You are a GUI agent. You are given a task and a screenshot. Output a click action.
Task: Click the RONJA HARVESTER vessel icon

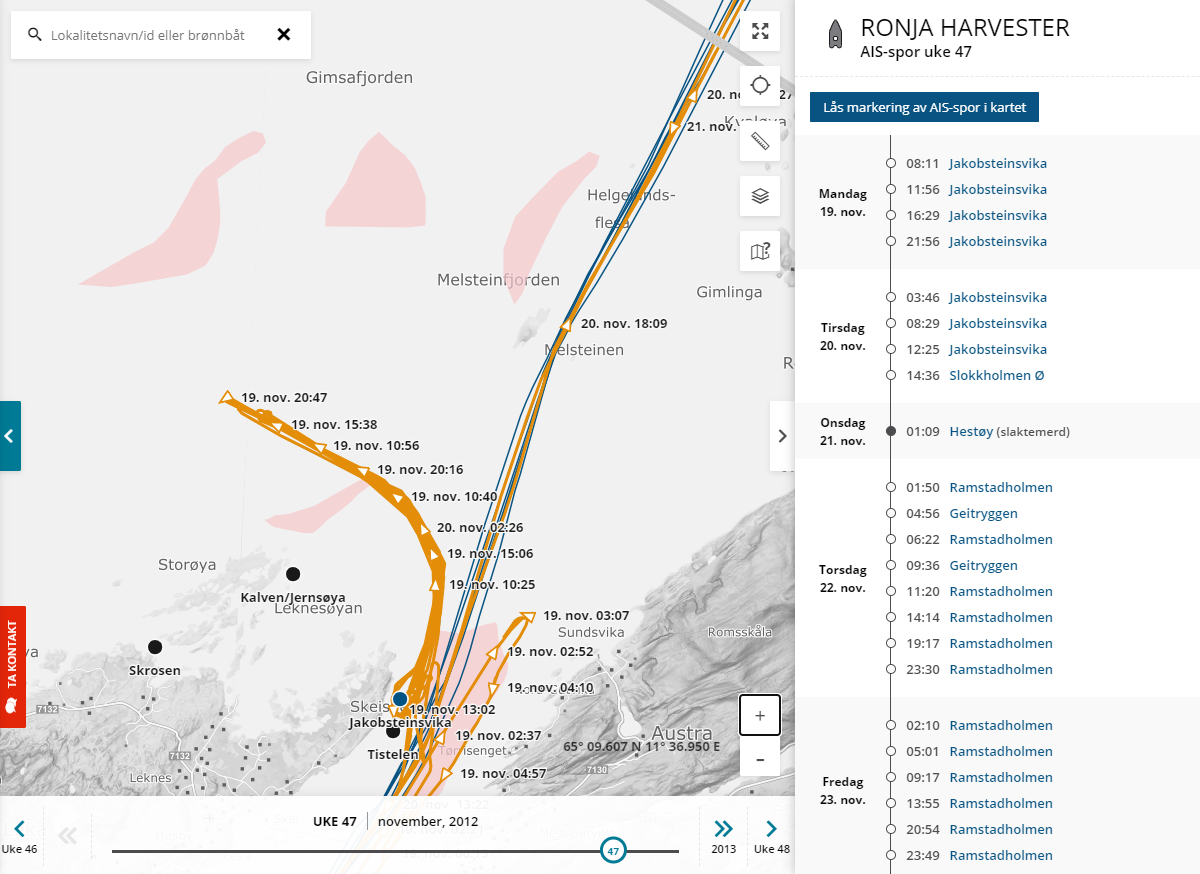point(833,35)
